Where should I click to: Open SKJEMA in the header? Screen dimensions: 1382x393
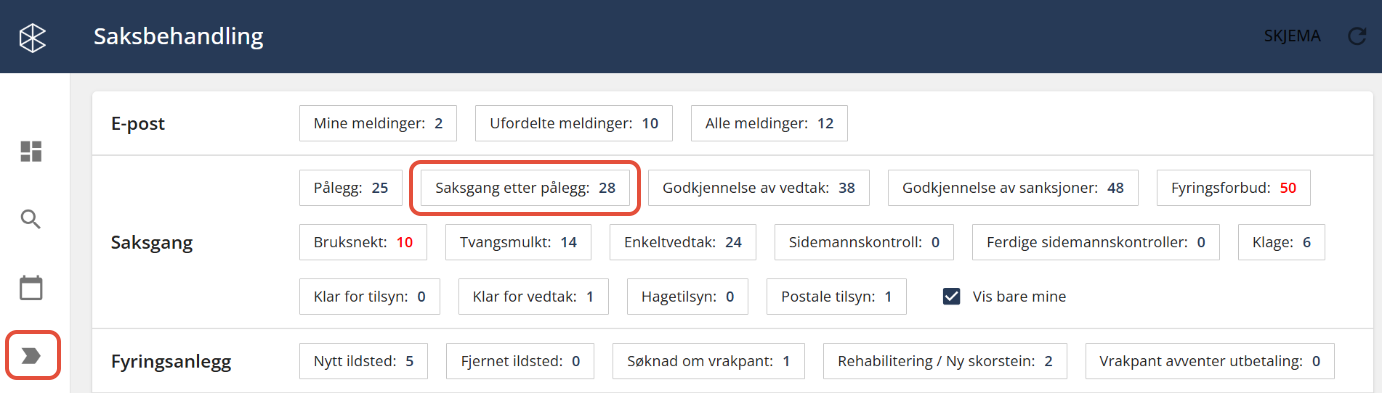point(1293,37)
